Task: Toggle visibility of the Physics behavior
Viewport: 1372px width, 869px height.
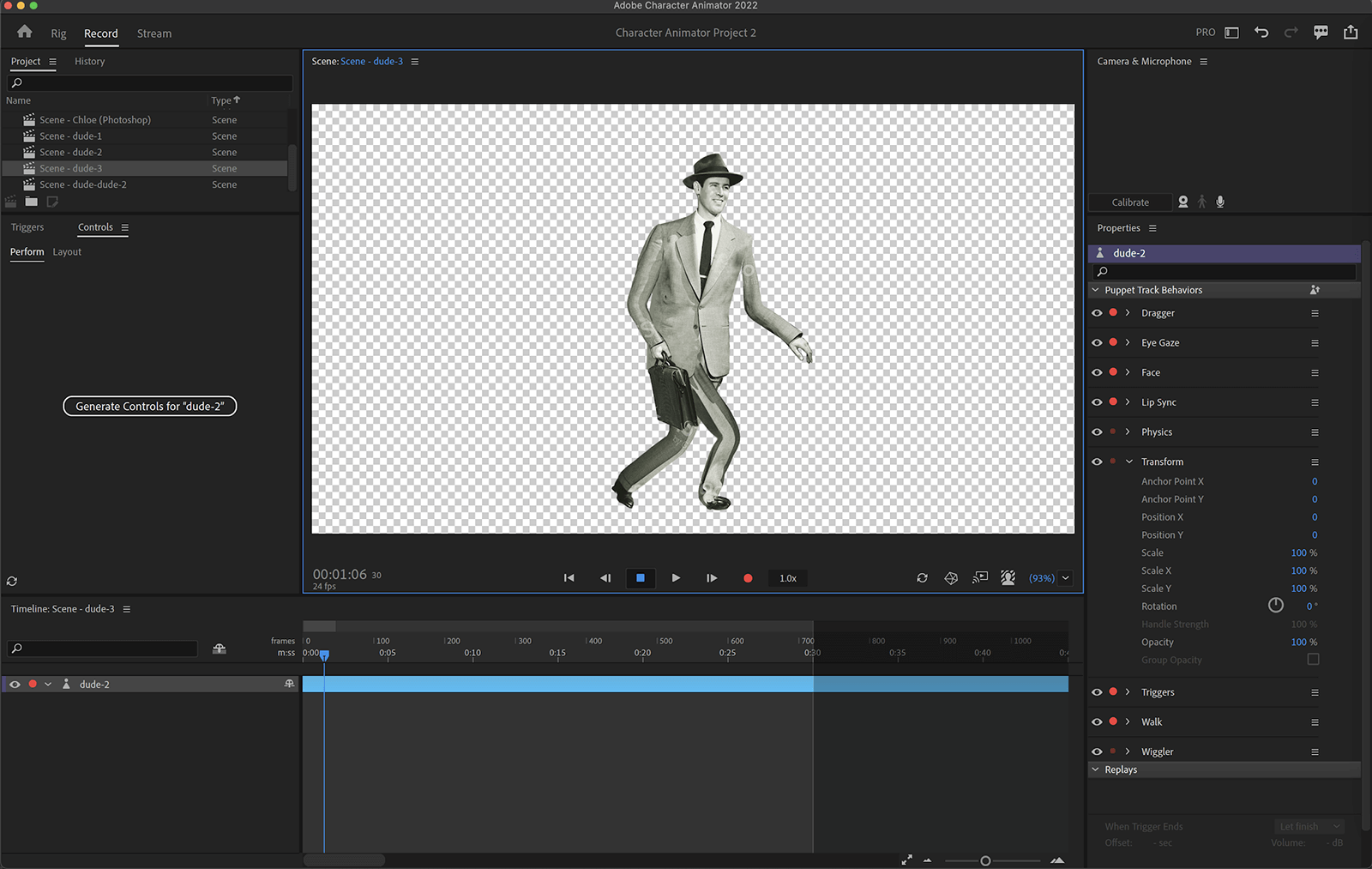Action: tap(1097, 431)
